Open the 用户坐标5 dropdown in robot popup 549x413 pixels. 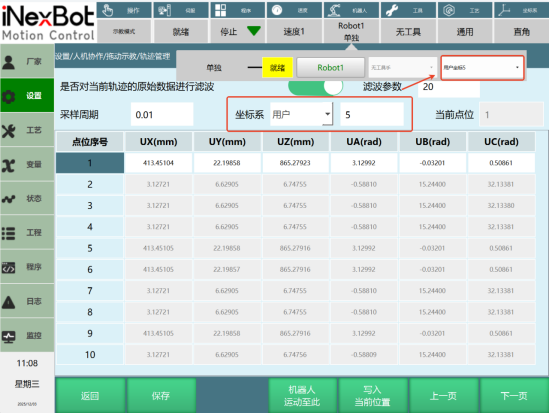pos(482,68)
